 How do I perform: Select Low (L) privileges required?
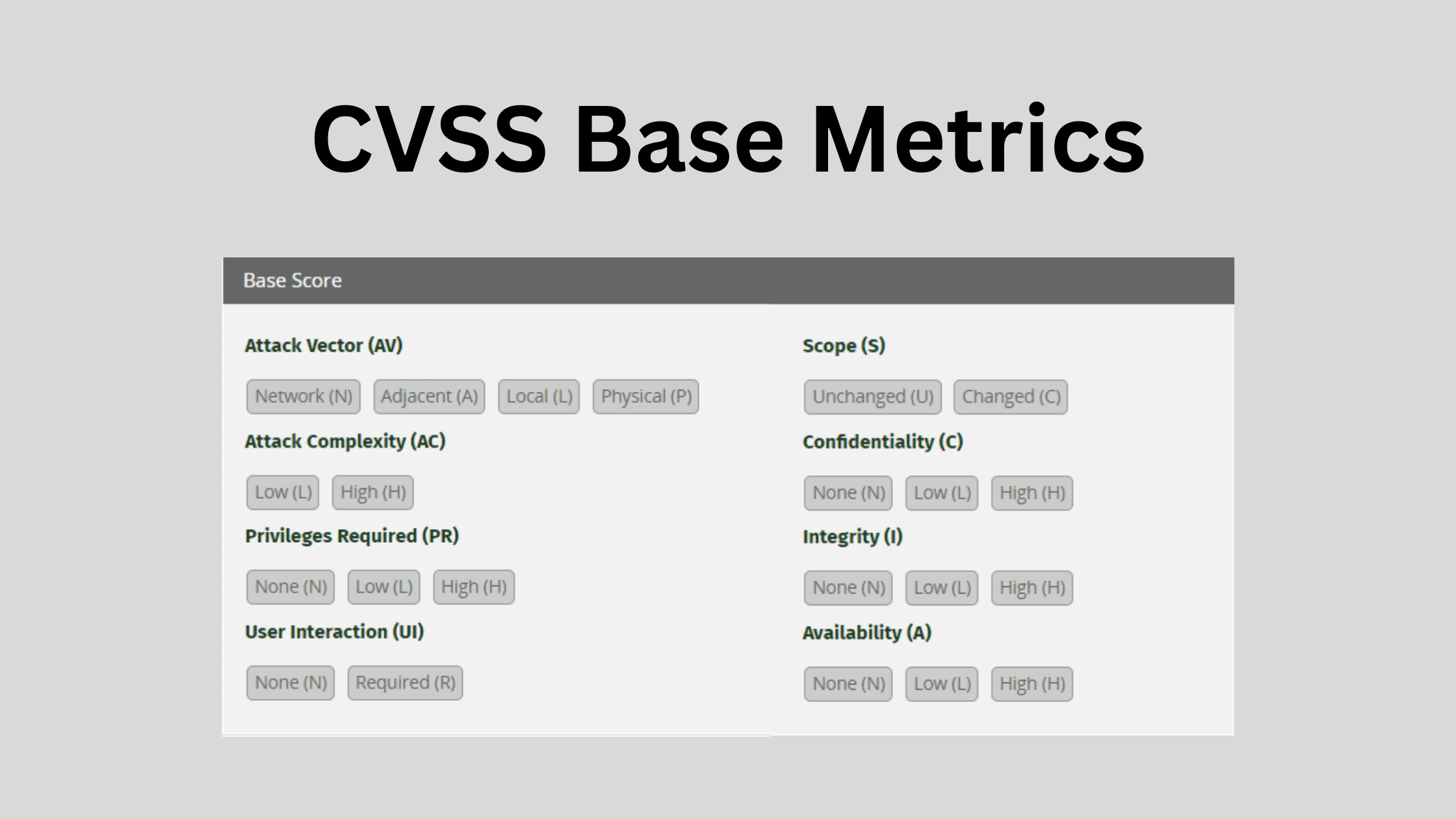(x=383, y=587)
